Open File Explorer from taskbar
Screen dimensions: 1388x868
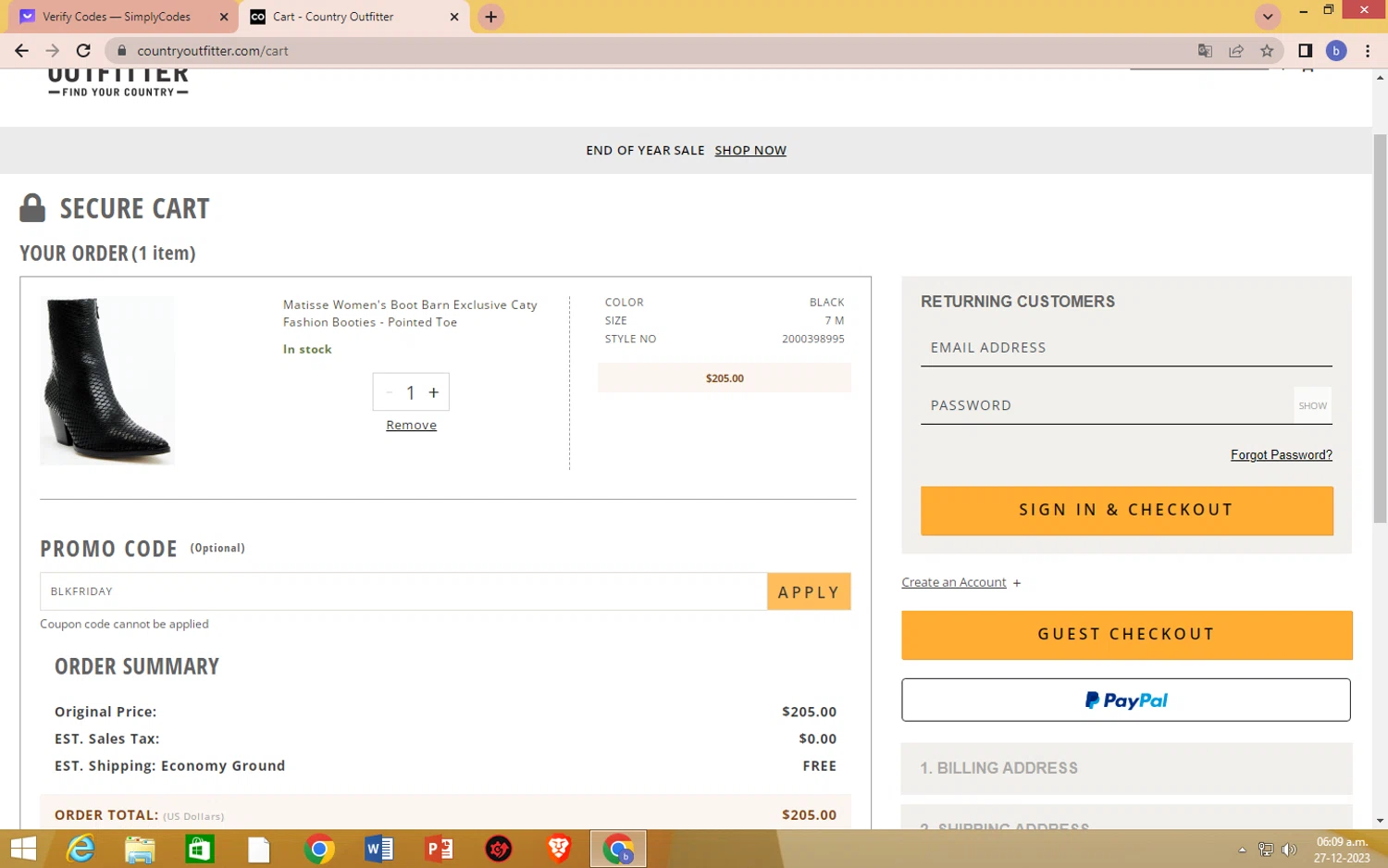pyautogui.click(x=140, y=849)
